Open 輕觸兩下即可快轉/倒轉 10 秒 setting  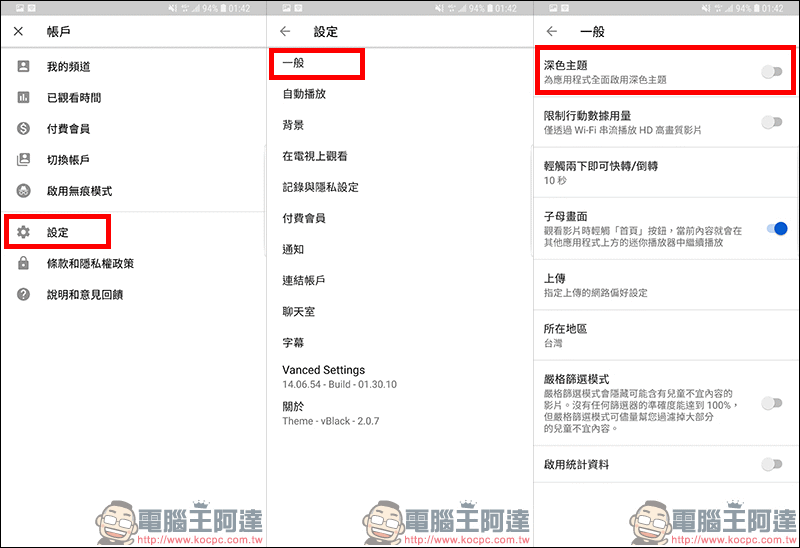(665, 172)
